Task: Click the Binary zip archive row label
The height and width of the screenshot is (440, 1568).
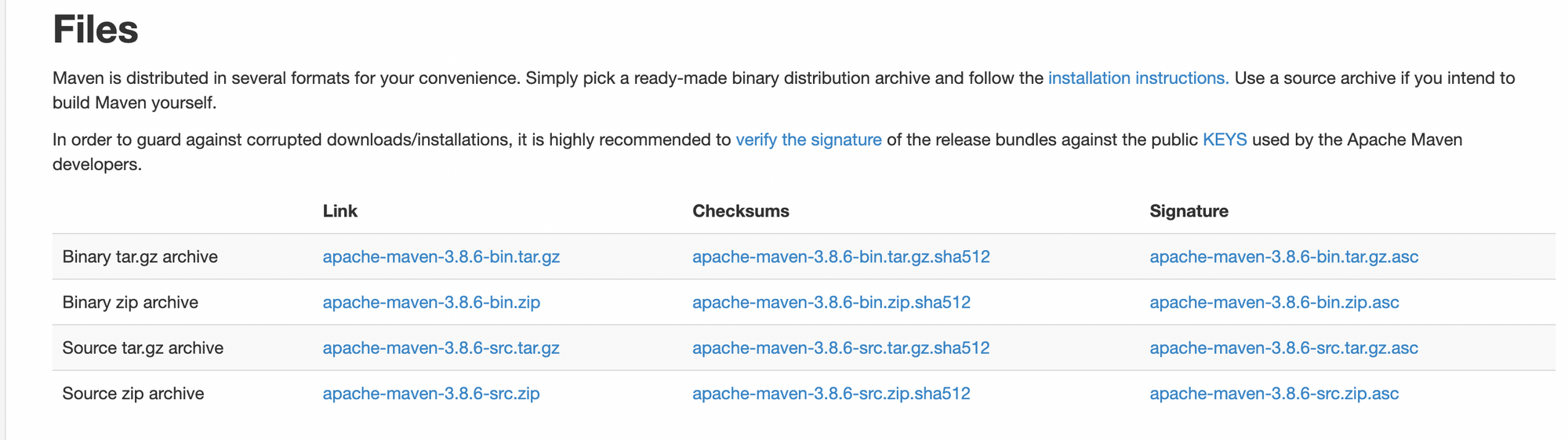Action: (130, 302)
